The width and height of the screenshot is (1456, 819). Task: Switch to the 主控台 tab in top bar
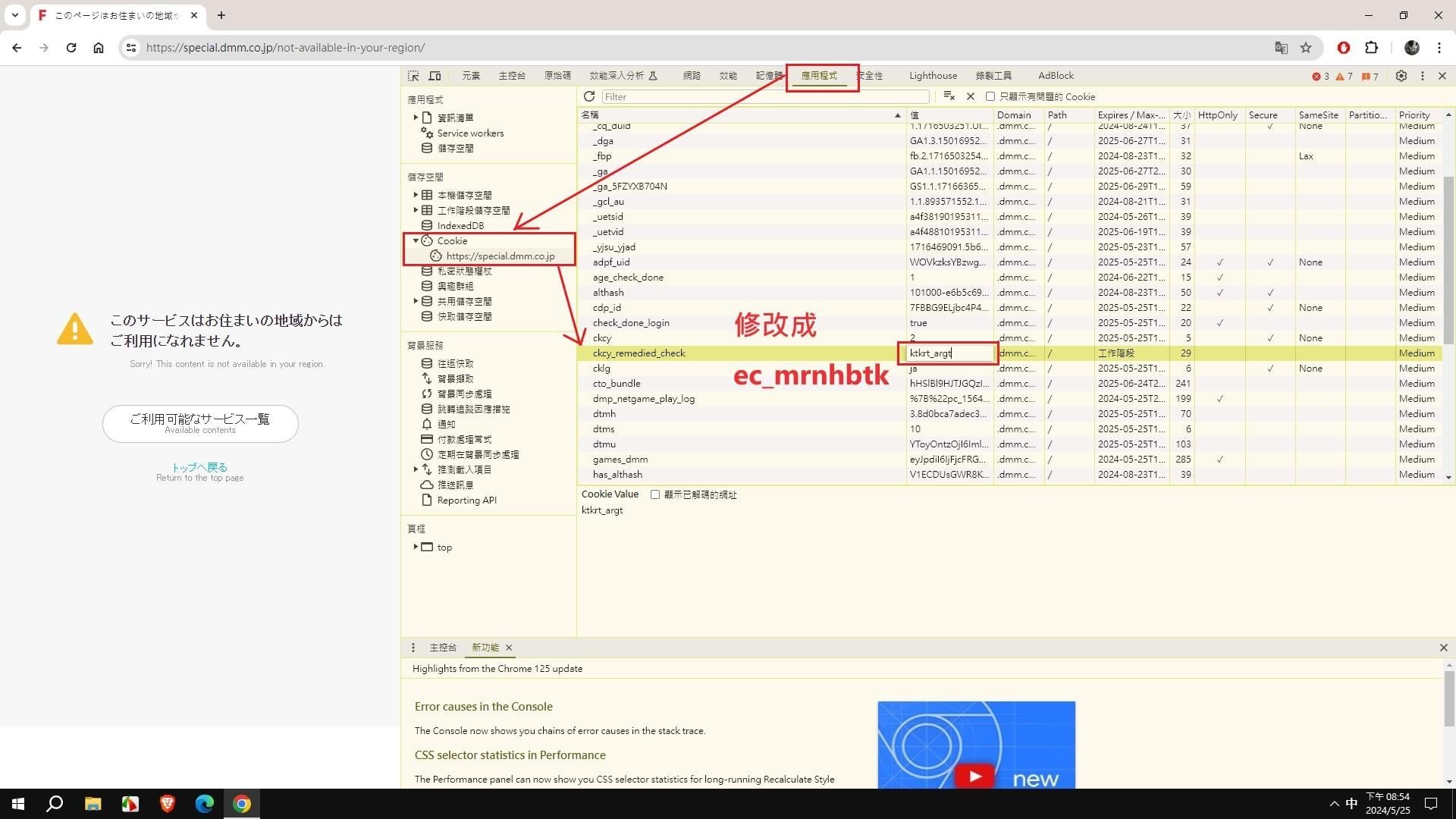point(512,76)
